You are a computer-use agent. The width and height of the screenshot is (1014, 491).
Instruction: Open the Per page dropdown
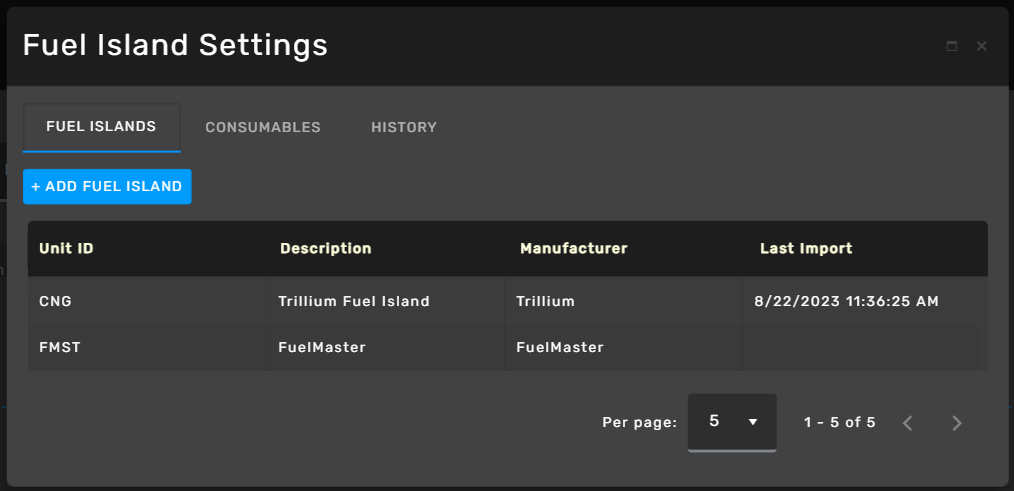coord(732,422)
